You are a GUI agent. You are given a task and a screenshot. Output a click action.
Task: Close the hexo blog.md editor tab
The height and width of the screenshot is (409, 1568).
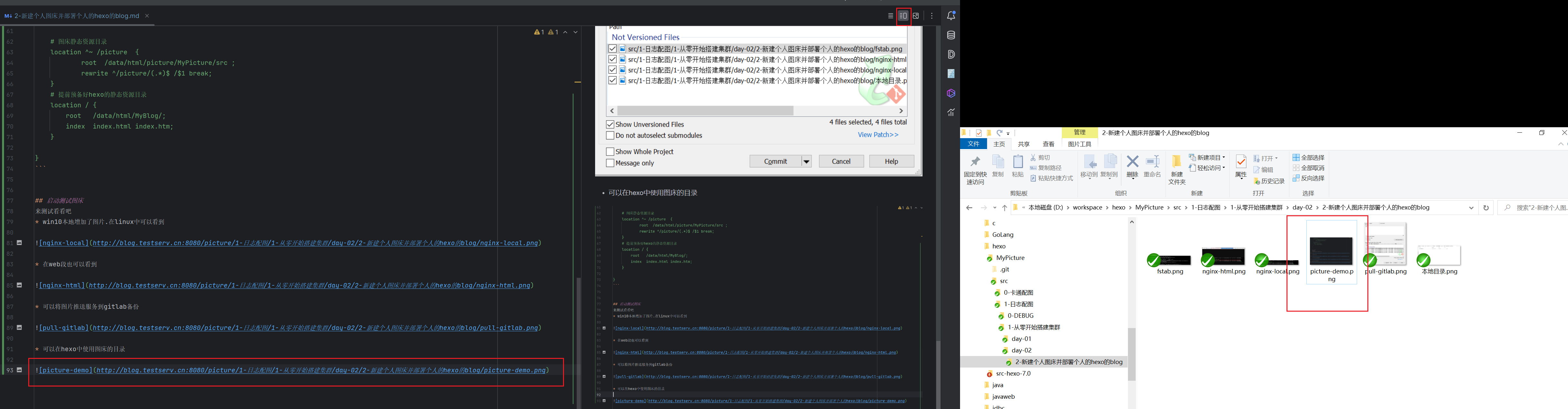coord(147,16)
